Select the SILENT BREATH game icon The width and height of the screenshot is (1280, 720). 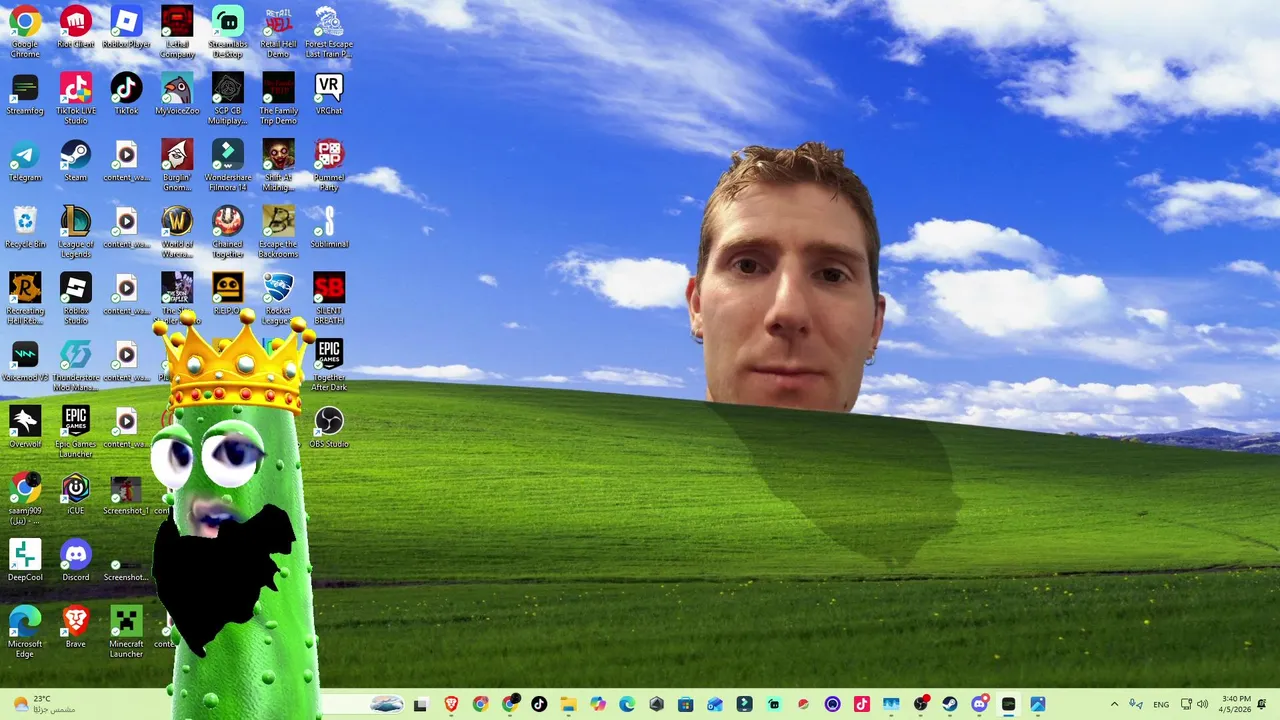(x=329, y=298)
